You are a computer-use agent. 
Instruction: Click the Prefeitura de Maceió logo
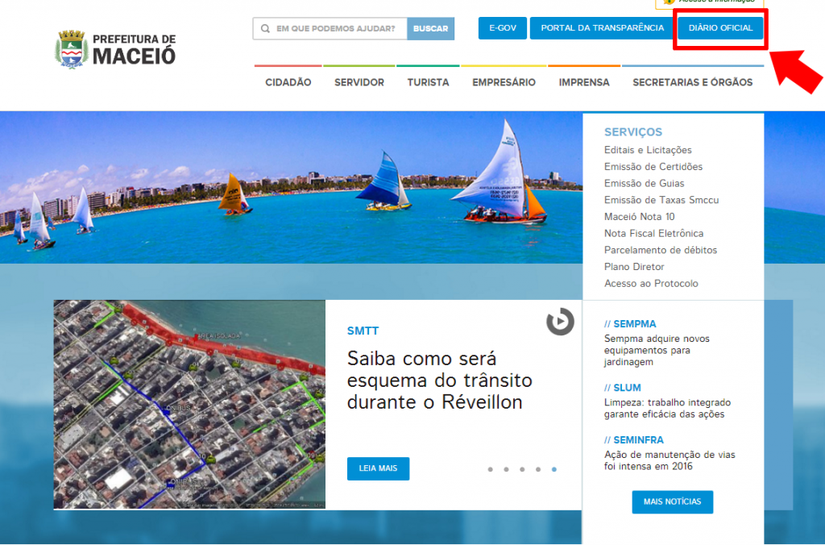pyautogui.click(x=116, y=49)
